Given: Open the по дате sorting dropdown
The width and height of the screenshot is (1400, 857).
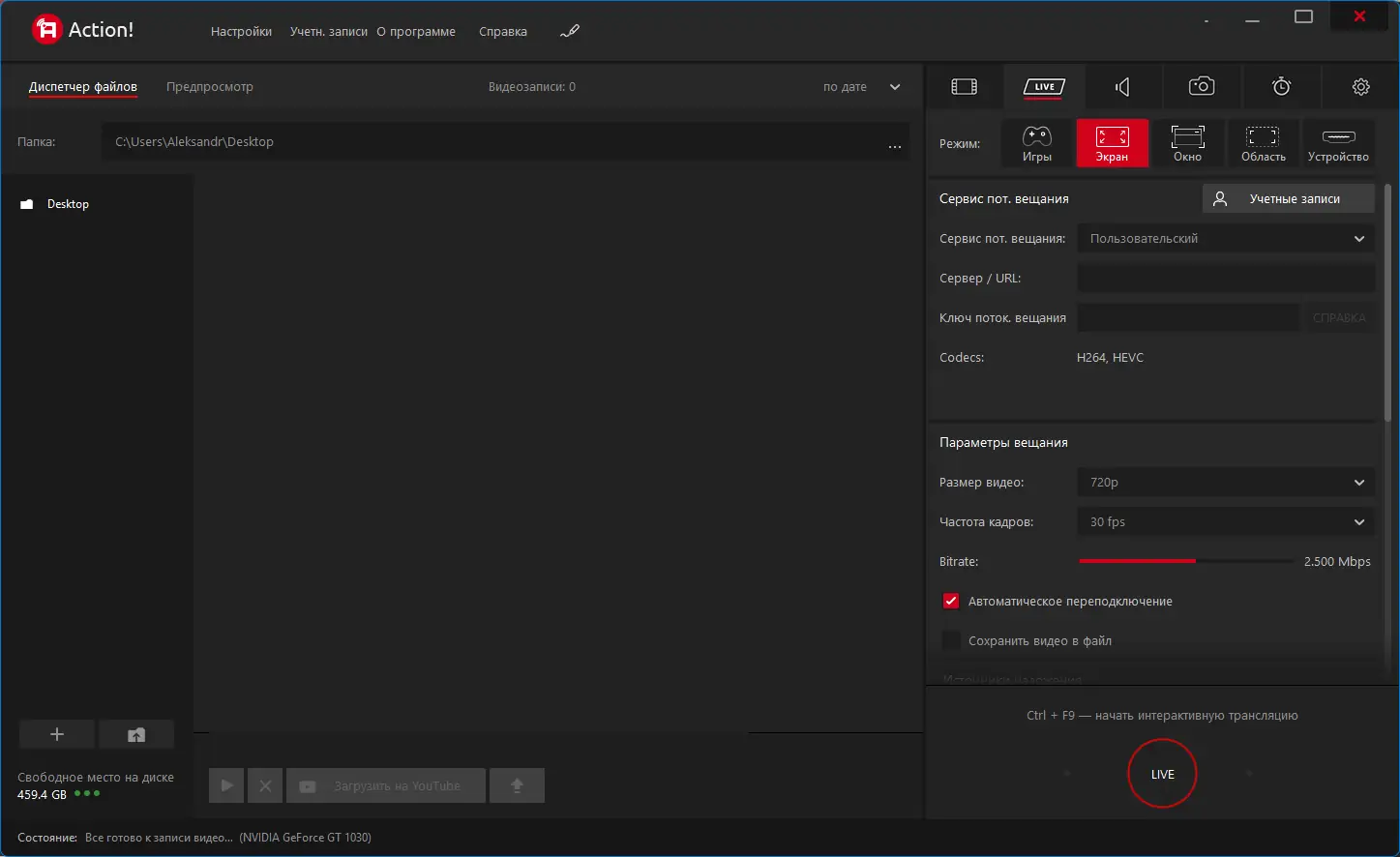Looking at the screenshot, I should (x=861, y=87).
